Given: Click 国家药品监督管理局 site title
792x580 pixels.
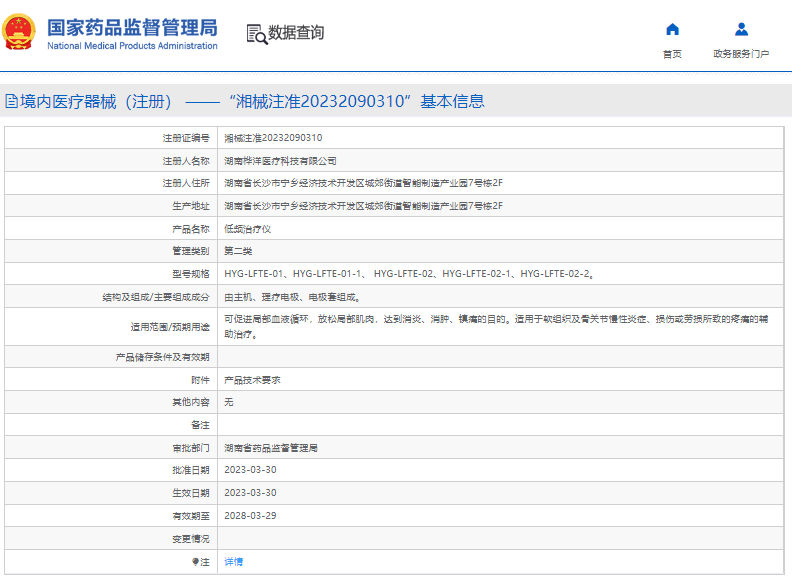Looking at the screenshot, I should (x=132, y=27).
